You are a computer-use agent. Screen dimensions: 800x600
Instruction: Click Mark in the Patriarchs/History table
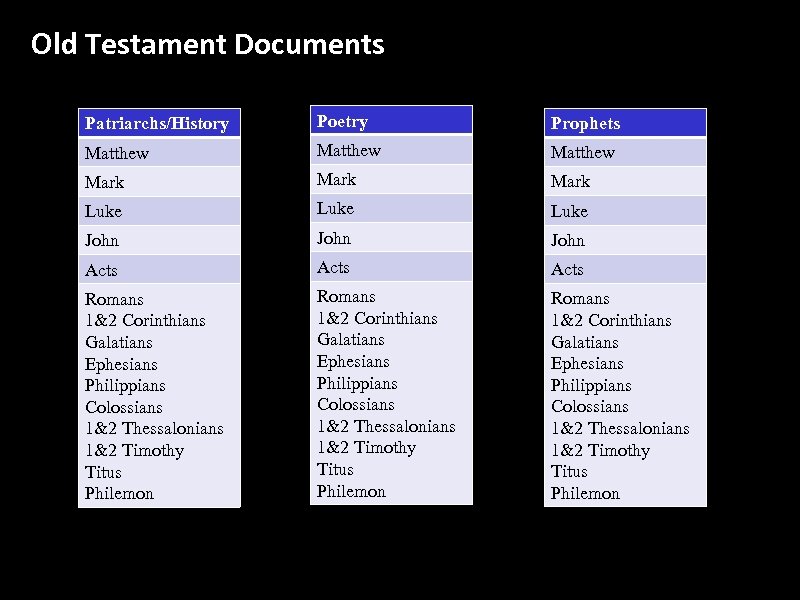(x=103, y=182)
